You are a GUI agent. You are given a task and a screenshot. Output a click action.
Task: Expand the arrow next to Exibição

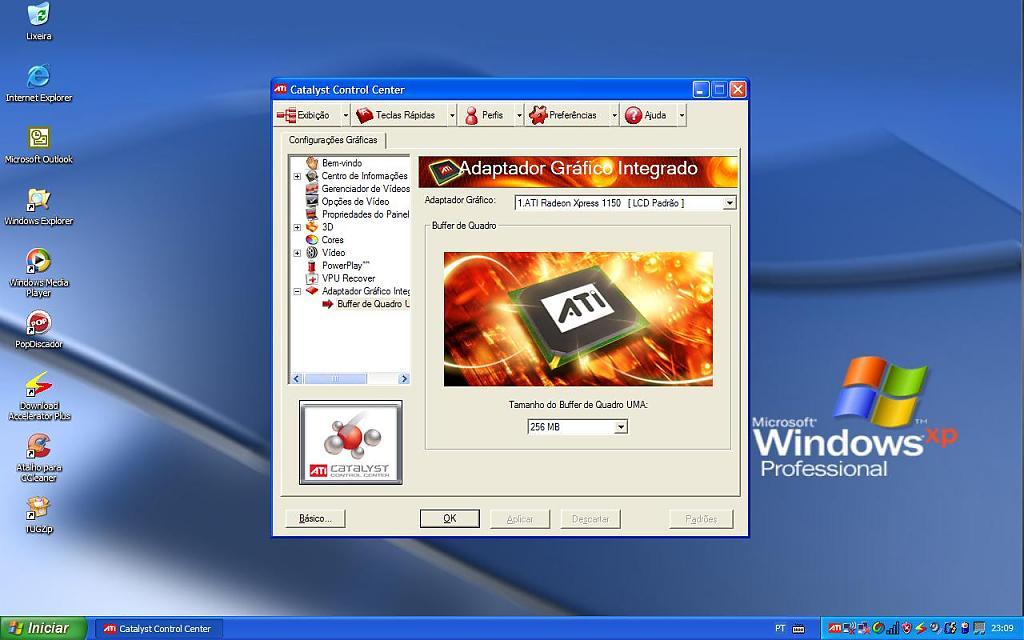point(346,115)
